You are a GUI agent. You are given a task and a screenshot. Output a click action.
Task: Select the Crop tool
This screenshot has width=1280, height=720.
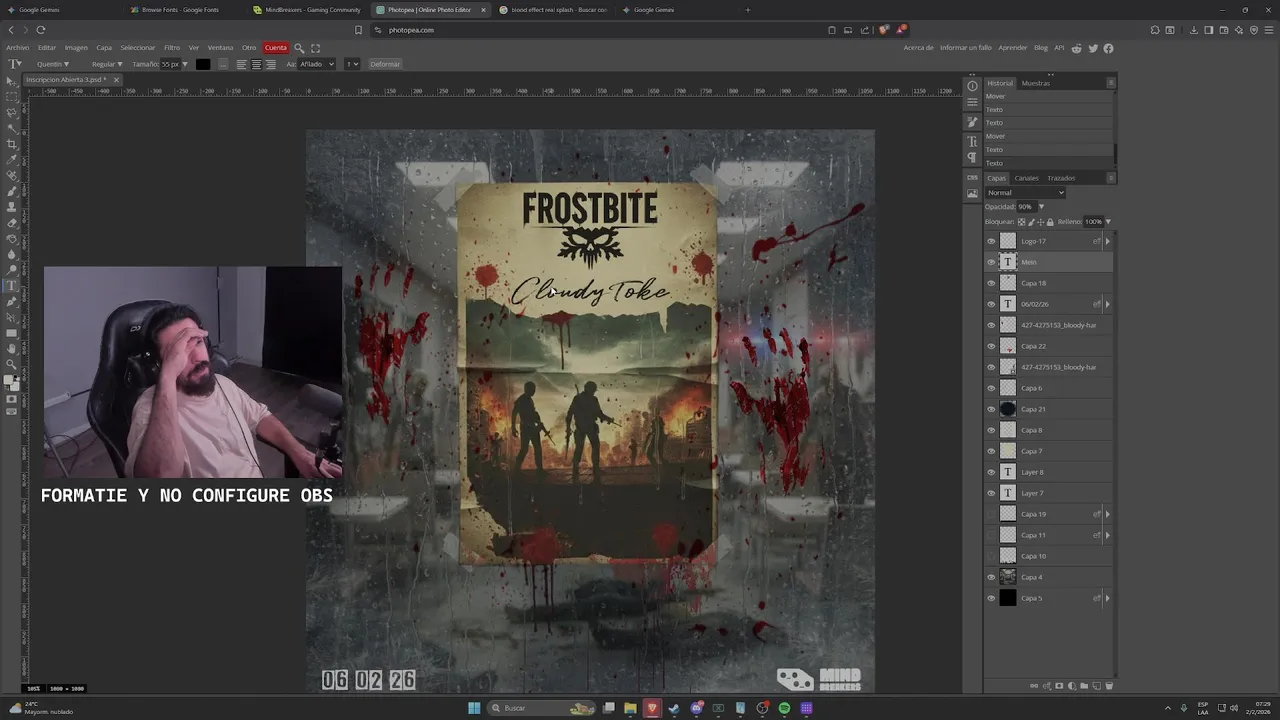(x=12, y=144)
